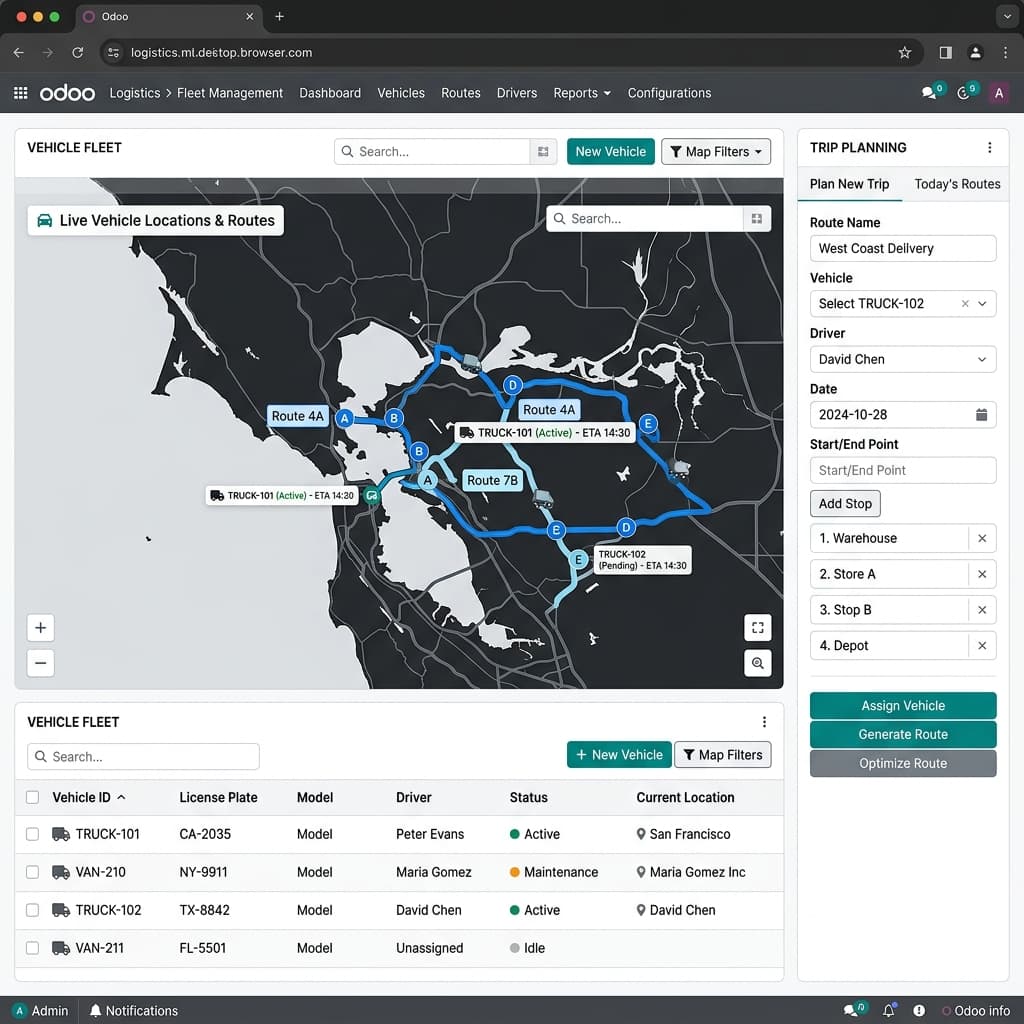1024x1024 pixels.
Task: Open the activities clock icon in navbar
Action: 963,93
